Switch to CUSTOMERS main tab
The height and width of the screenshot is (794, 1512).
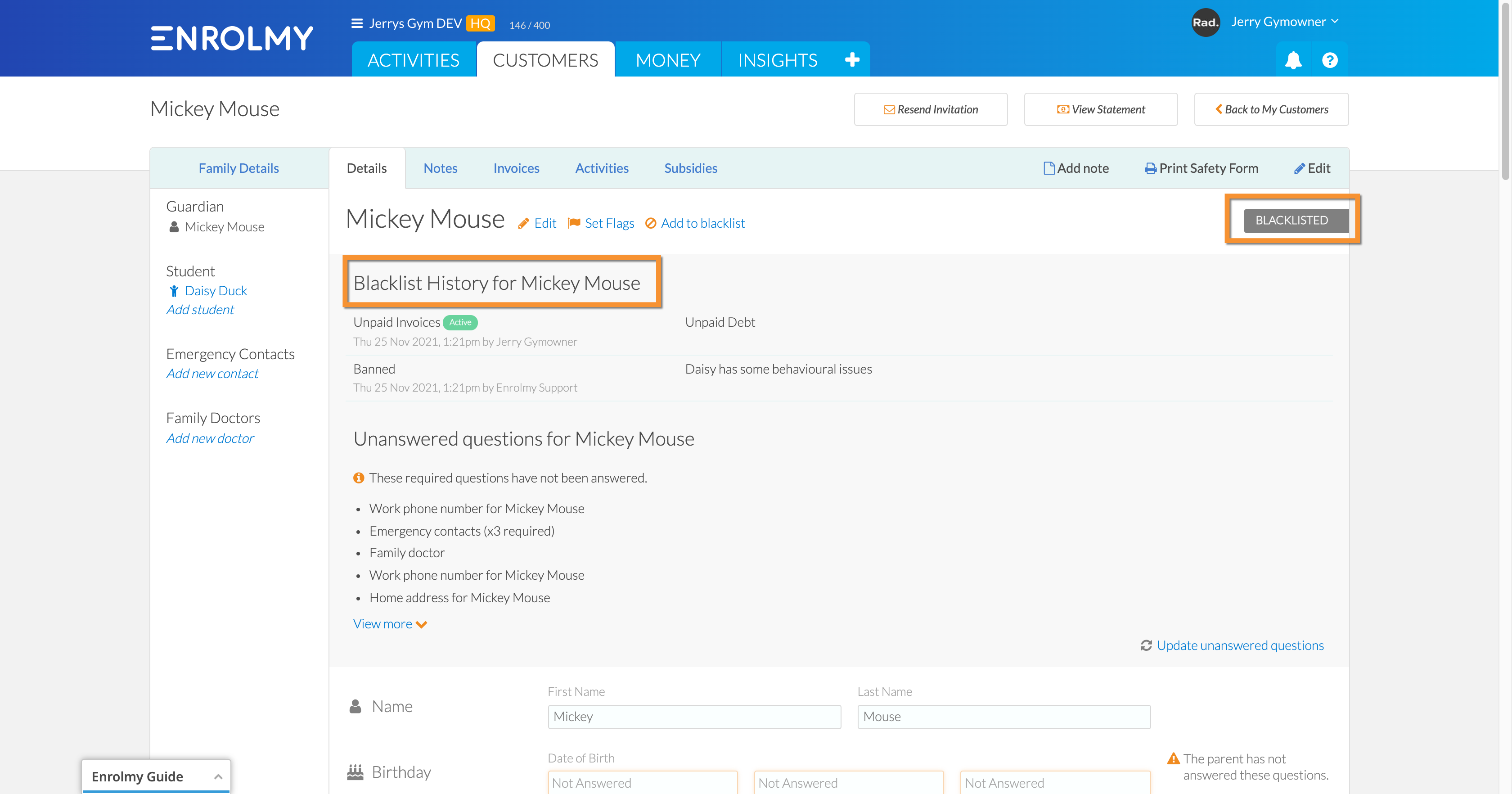point(545,60)
